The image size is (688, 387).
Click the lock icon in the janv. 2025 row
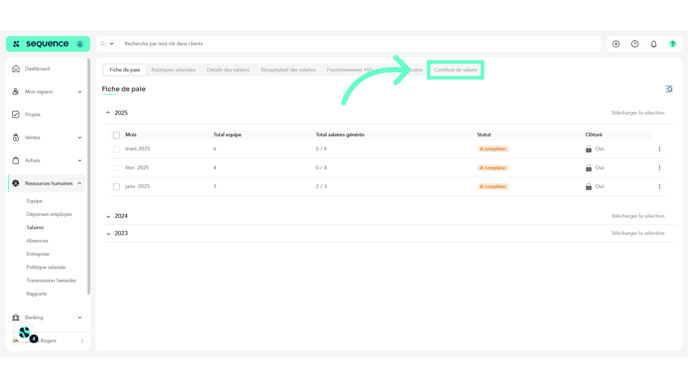pos(589,186)
